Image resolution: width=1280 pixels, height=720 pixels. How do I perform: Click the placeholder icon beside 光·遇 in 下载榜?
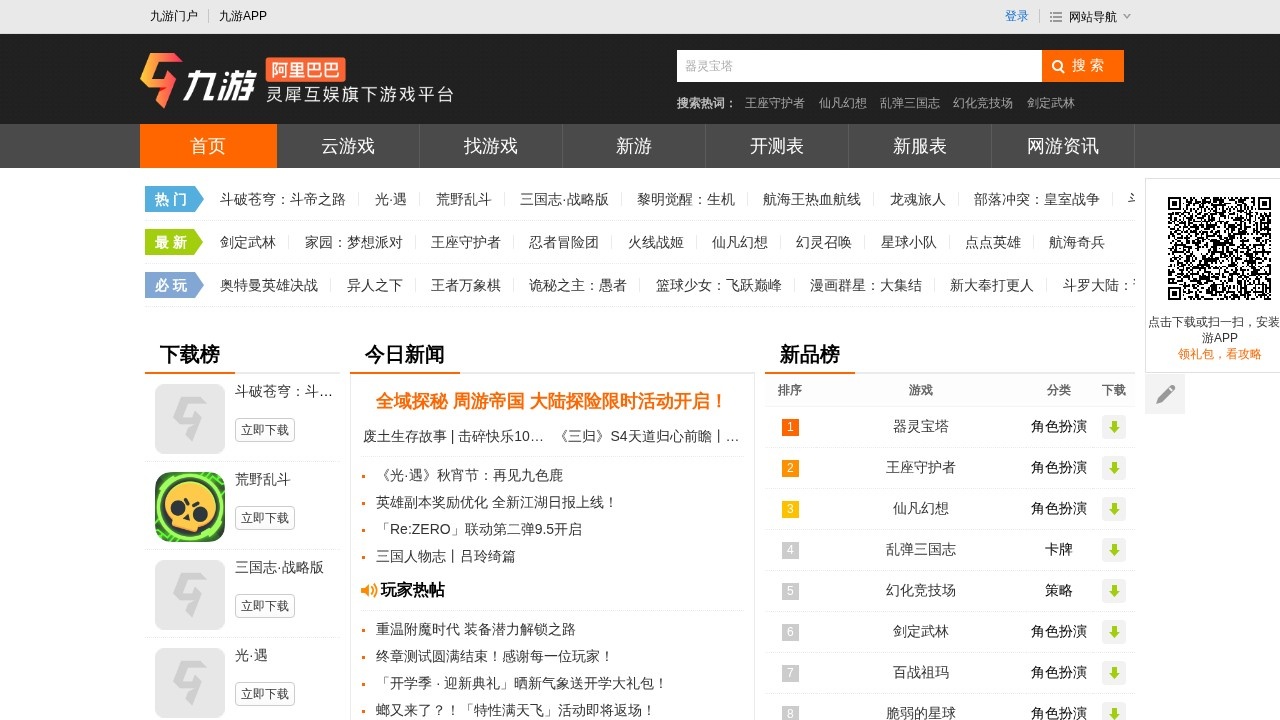coord(190,683)
